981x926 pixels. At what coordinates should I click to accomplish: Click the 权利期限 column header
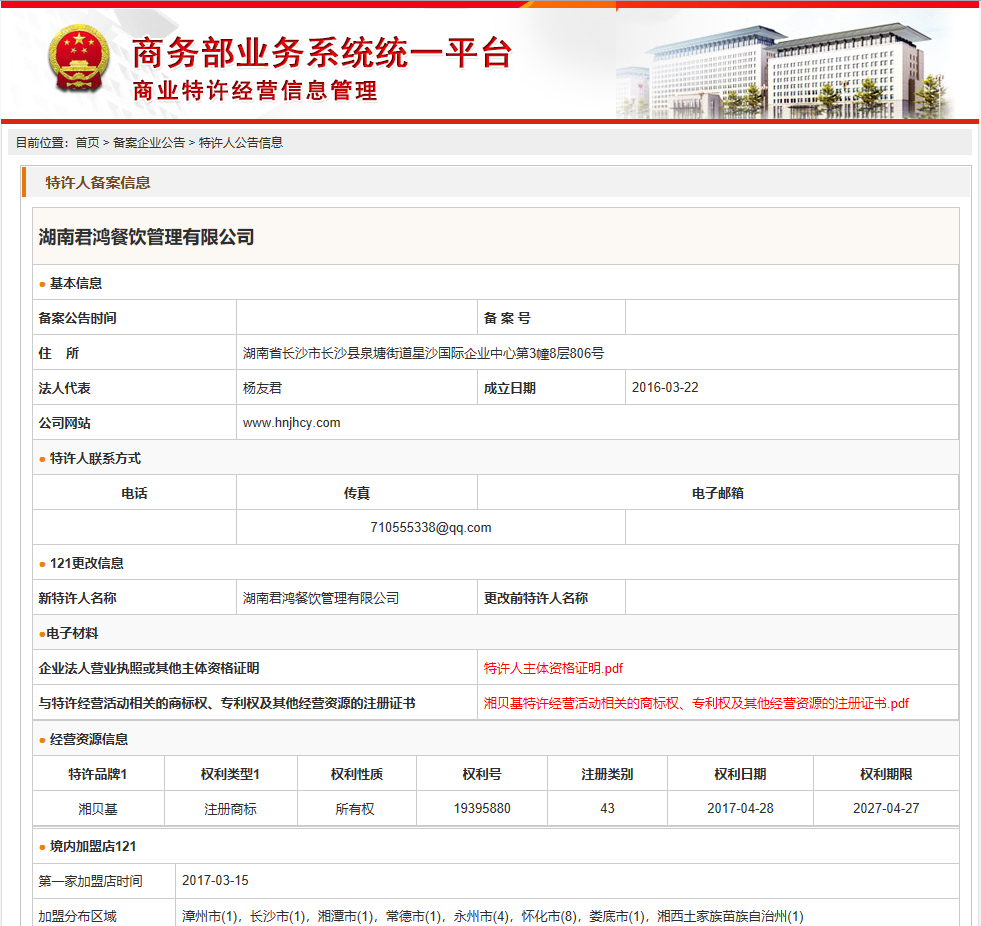[x=886, y=774]
